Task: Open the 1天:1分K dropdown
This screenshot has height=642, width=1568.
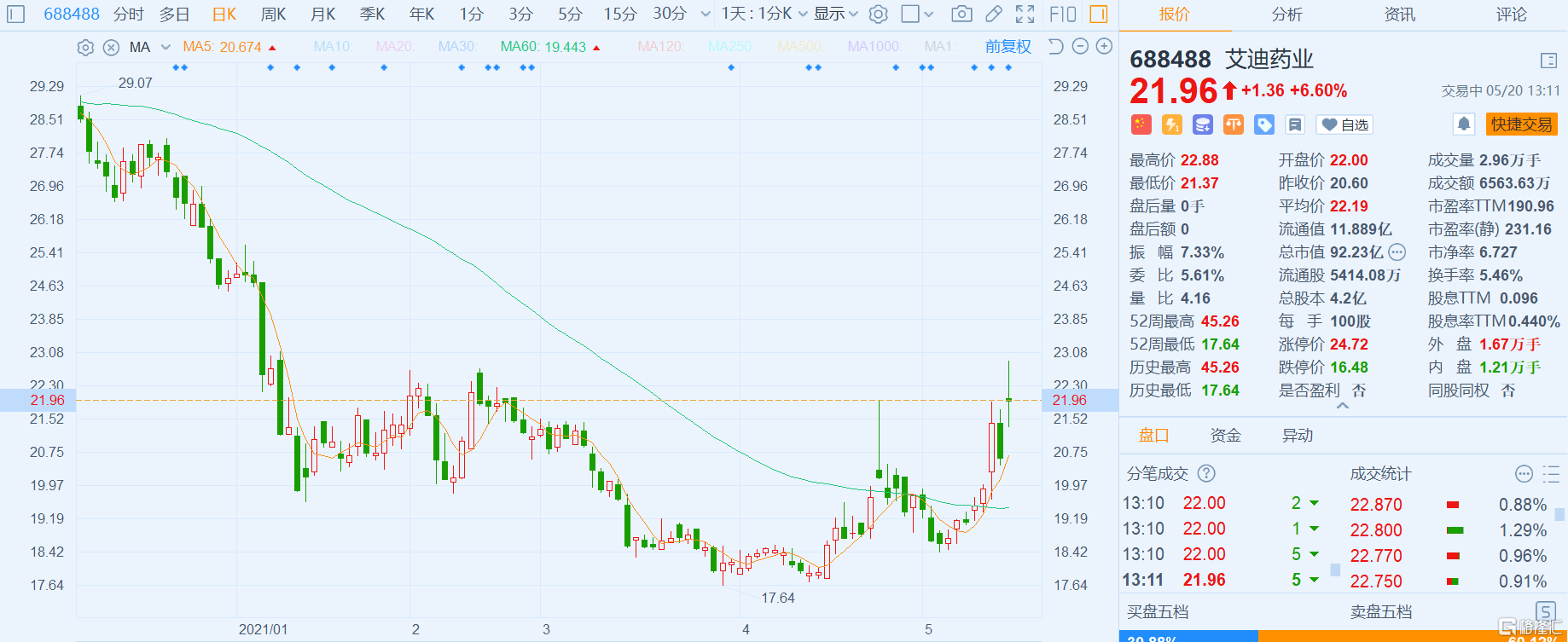Action: [x=764, y=14]
